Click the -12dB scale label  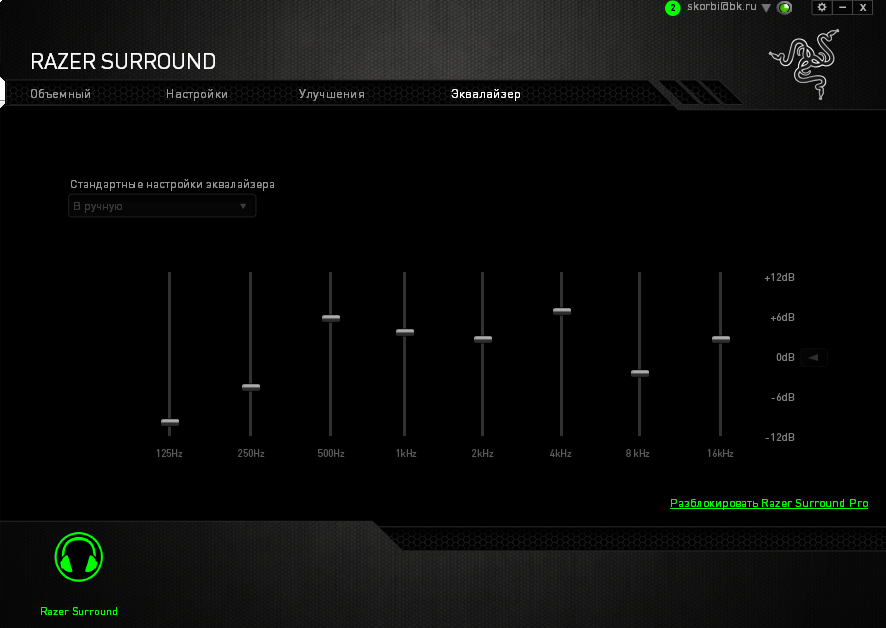780,438
